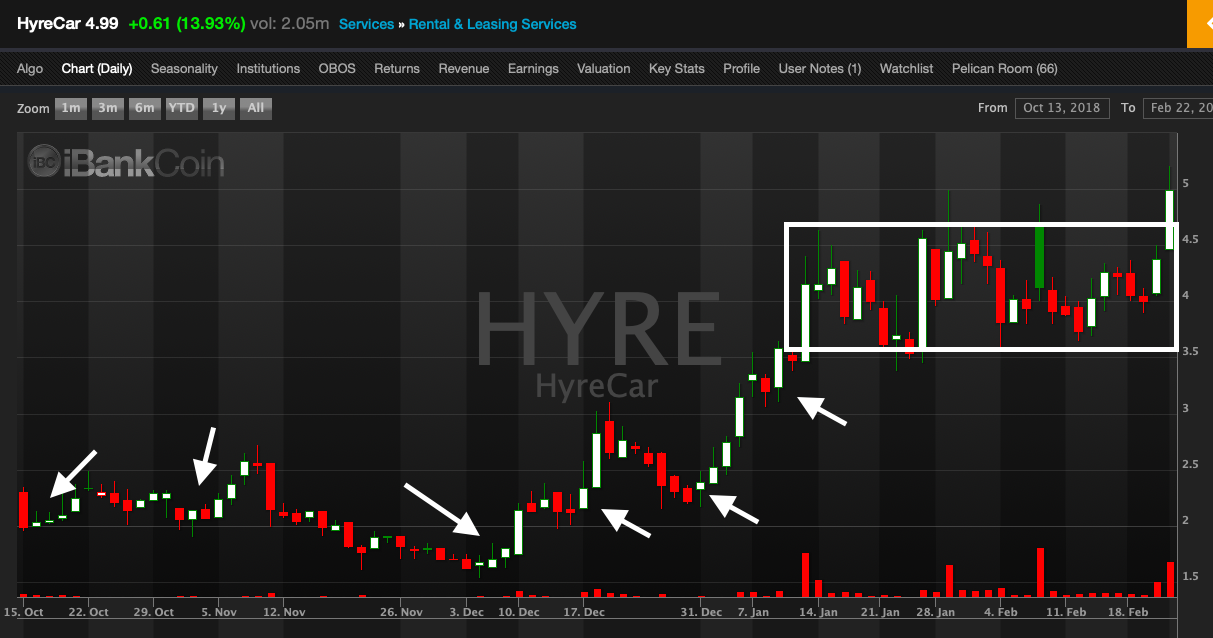Go to the OBOS tab
Viewport: 1213px width, 638px height.
point(337,69)
